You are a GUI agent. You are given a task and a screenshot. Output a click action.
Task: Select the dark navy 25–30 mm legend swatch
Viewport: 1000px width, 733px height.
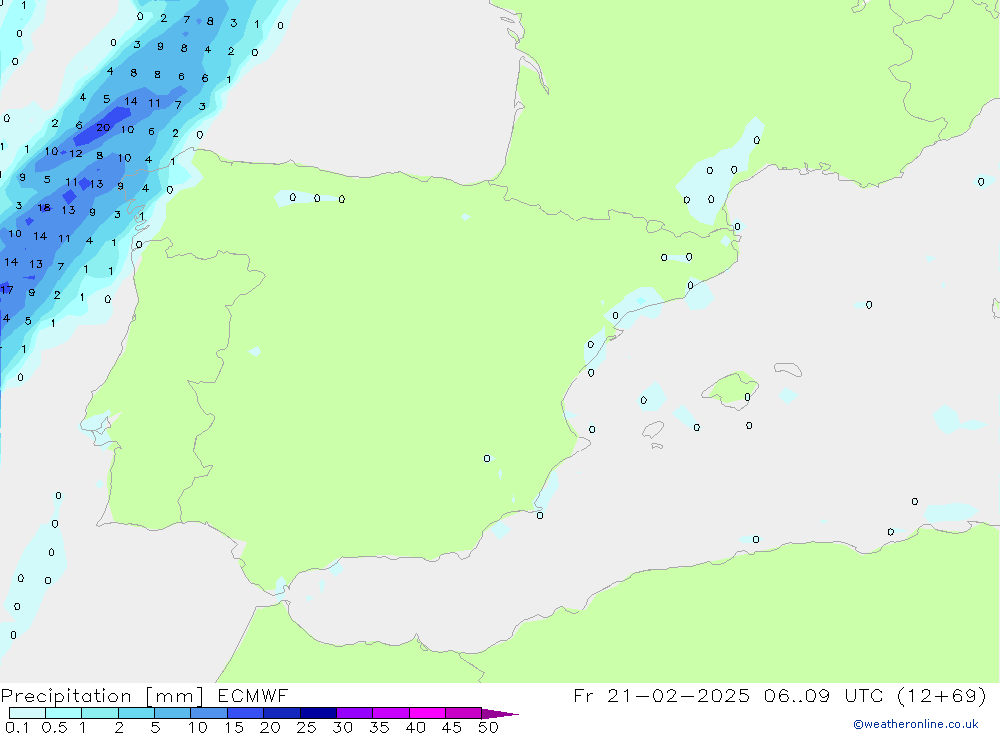(318, 713)
